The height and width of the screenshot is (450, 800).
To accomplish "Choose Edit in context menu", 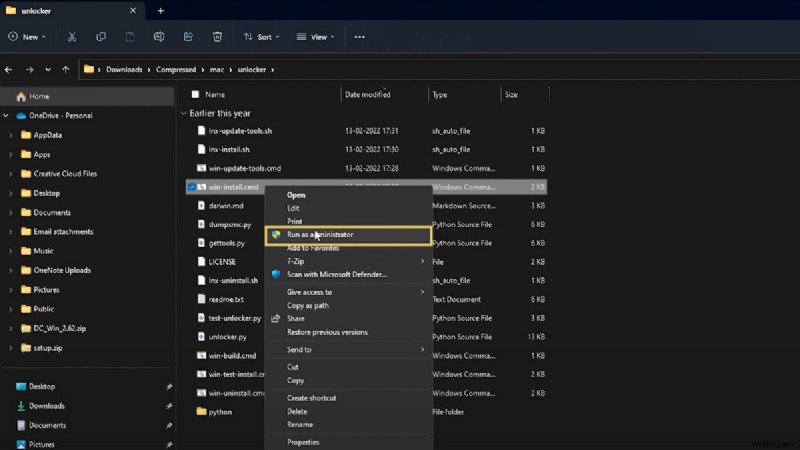I will pyautogui.click(x=293, y=208).
